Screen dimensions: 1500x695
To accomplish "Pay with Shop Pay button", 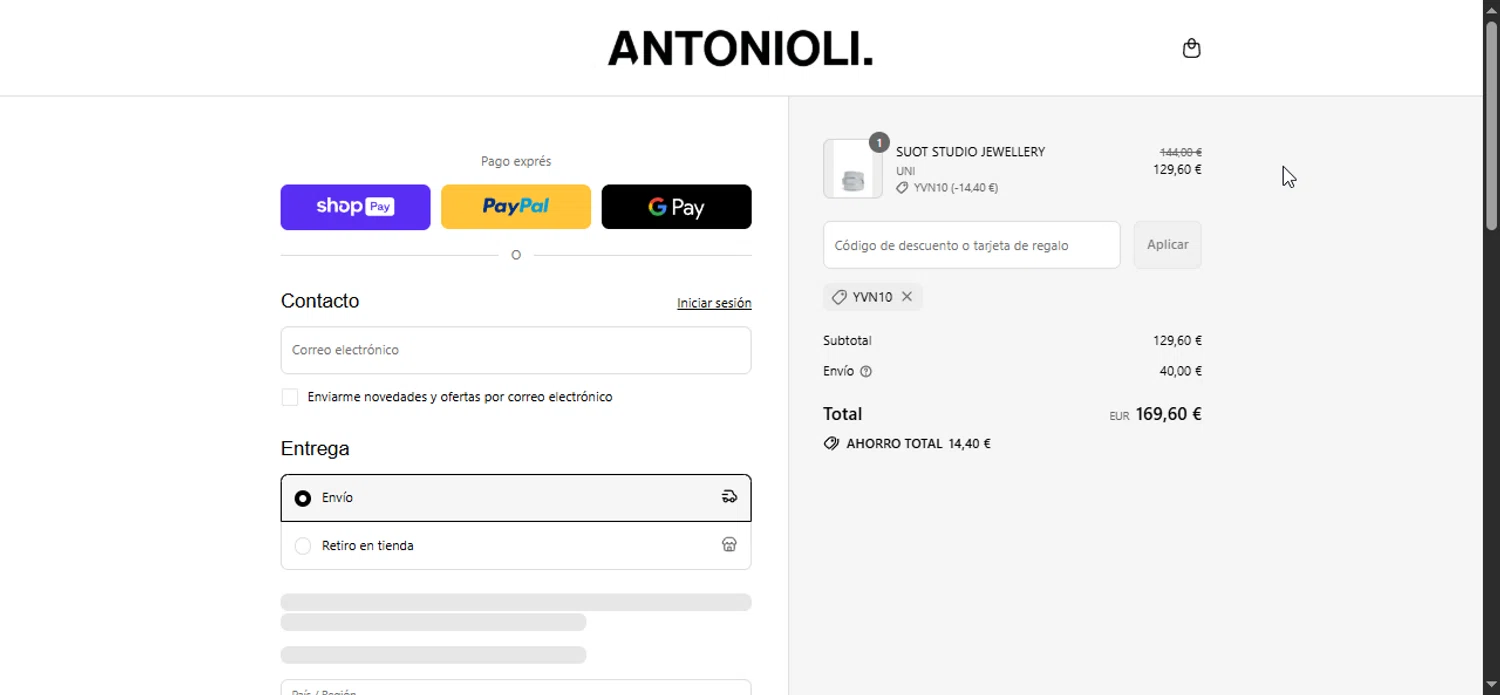I will click(x=355, y=207).
